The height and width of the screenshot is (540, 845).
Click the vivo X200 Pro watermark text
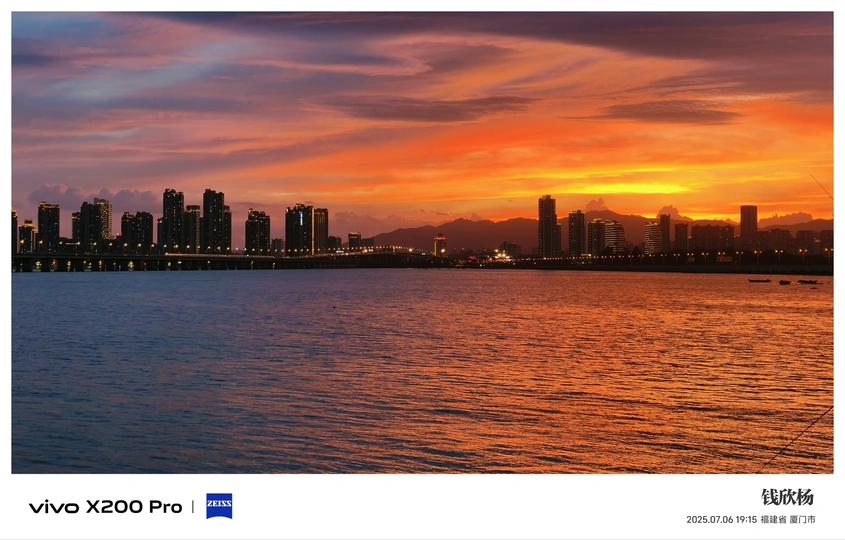[x=106, y=507]
